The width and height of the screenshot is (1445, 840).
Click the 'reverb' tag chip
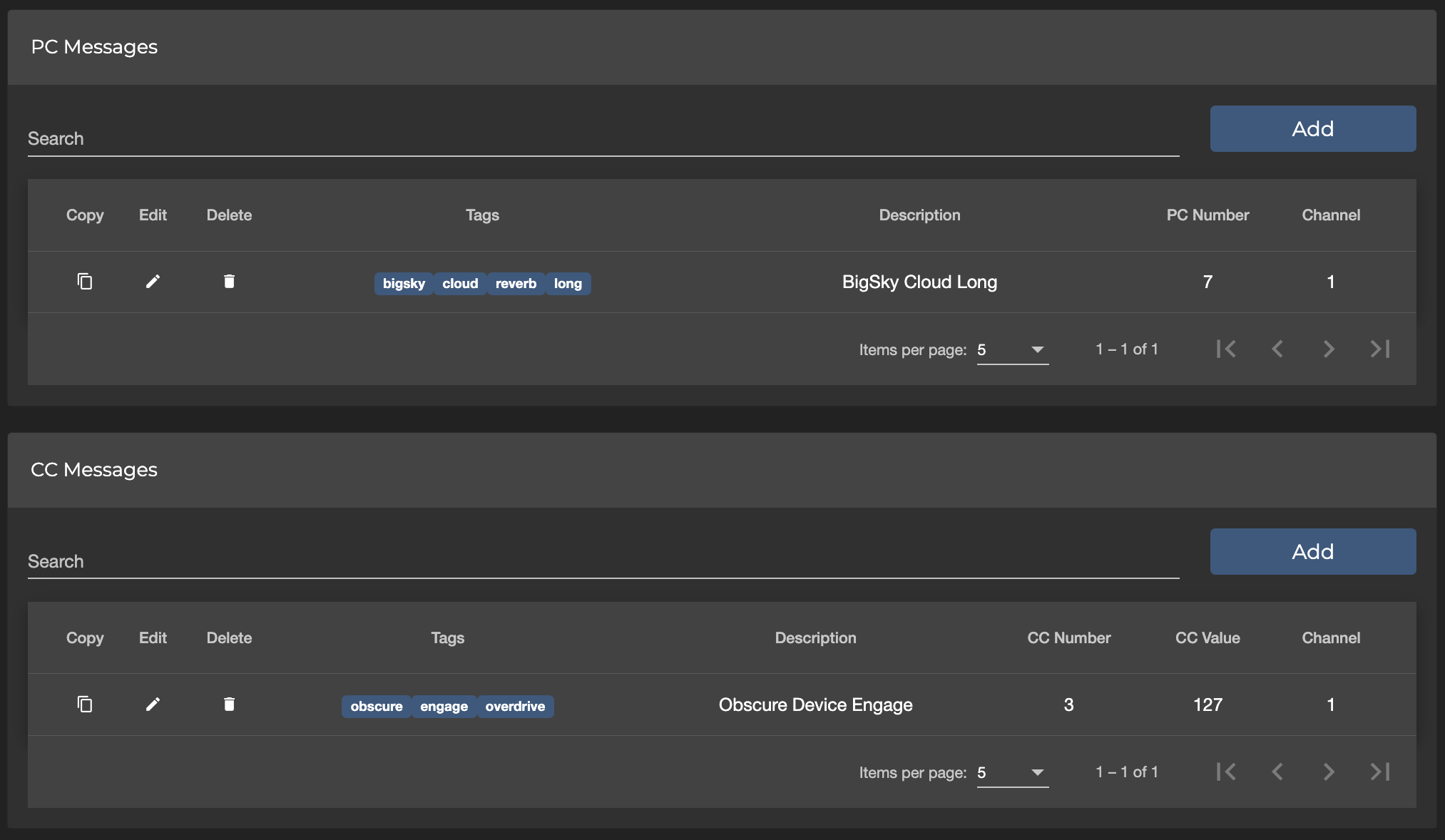tap(516, 284)
